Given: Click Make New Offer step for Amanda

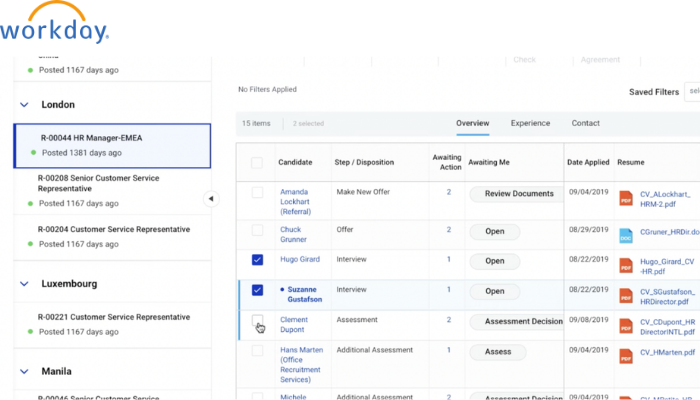Looking at the screenshot, I should pyautogui.click(x=363, y=192).
